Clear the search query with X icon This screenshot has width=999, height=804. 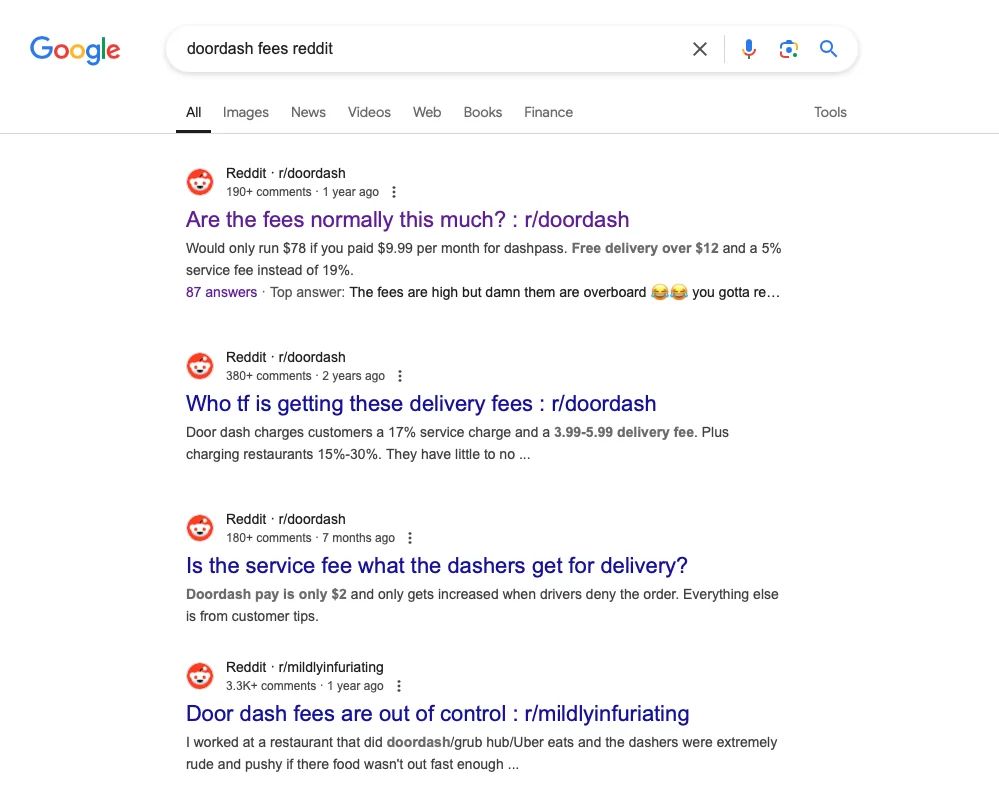(700, 49)
